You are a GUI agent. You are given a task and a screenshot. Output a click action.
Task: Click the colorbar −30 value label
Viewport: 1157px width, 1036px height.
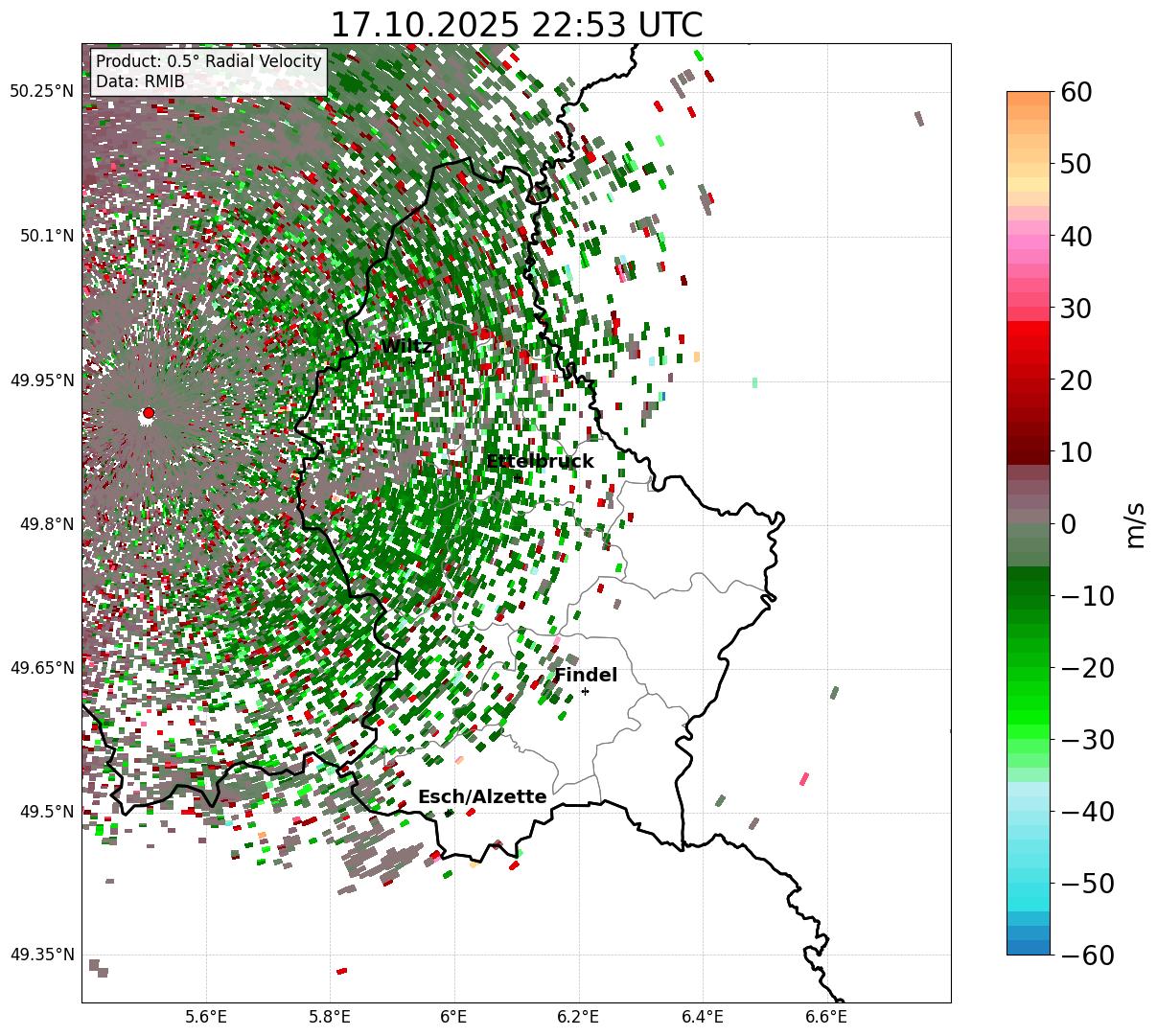pyautogui.click(x=1087, y=739)
